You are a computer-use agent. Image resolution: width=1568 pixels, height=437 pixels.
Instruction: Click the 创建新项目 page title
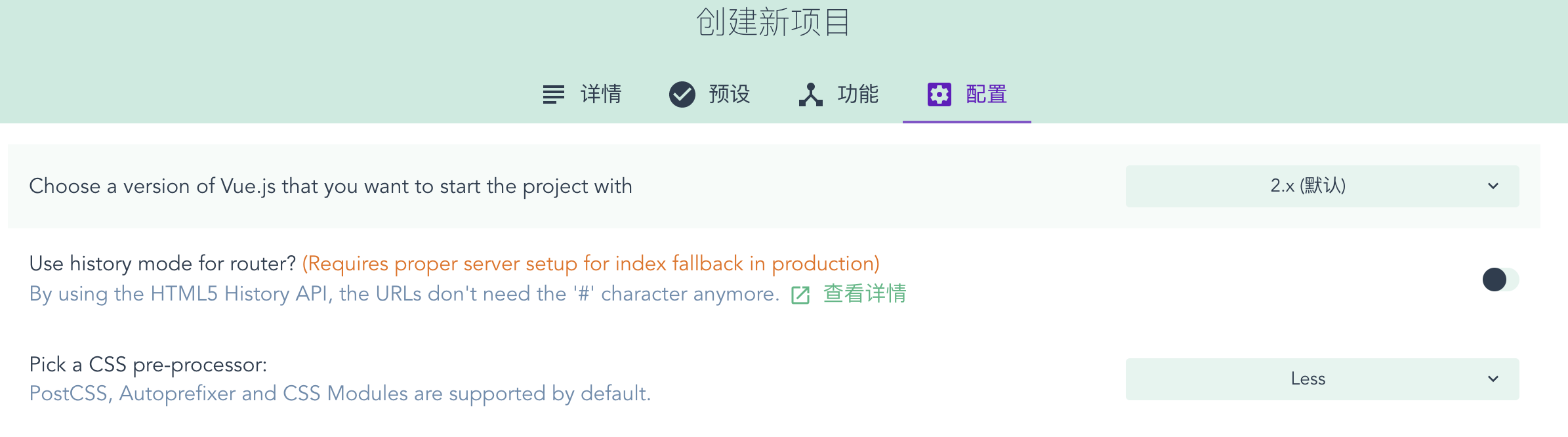pos(773,22)
